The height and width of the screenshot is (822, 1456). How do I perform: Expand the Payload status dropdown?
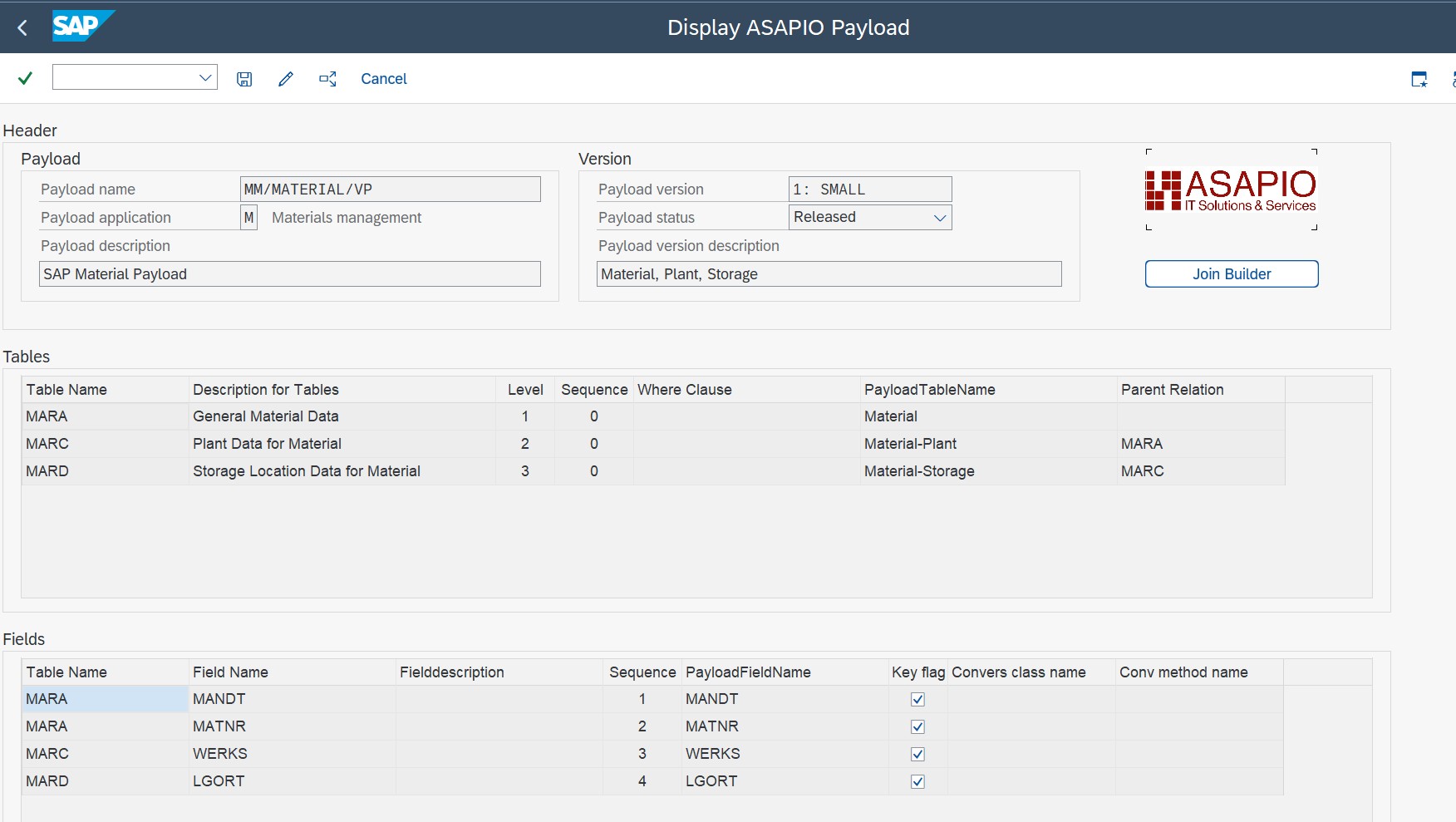pos(940,218)
